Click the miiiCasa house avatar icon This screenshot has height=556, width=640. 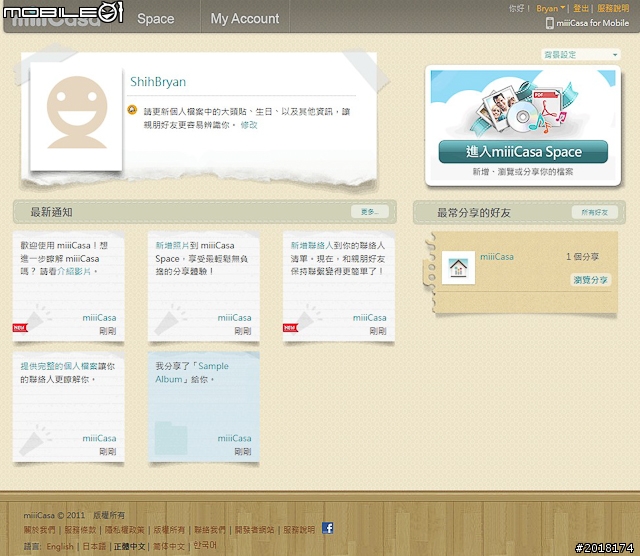click(x=458, y=267)
